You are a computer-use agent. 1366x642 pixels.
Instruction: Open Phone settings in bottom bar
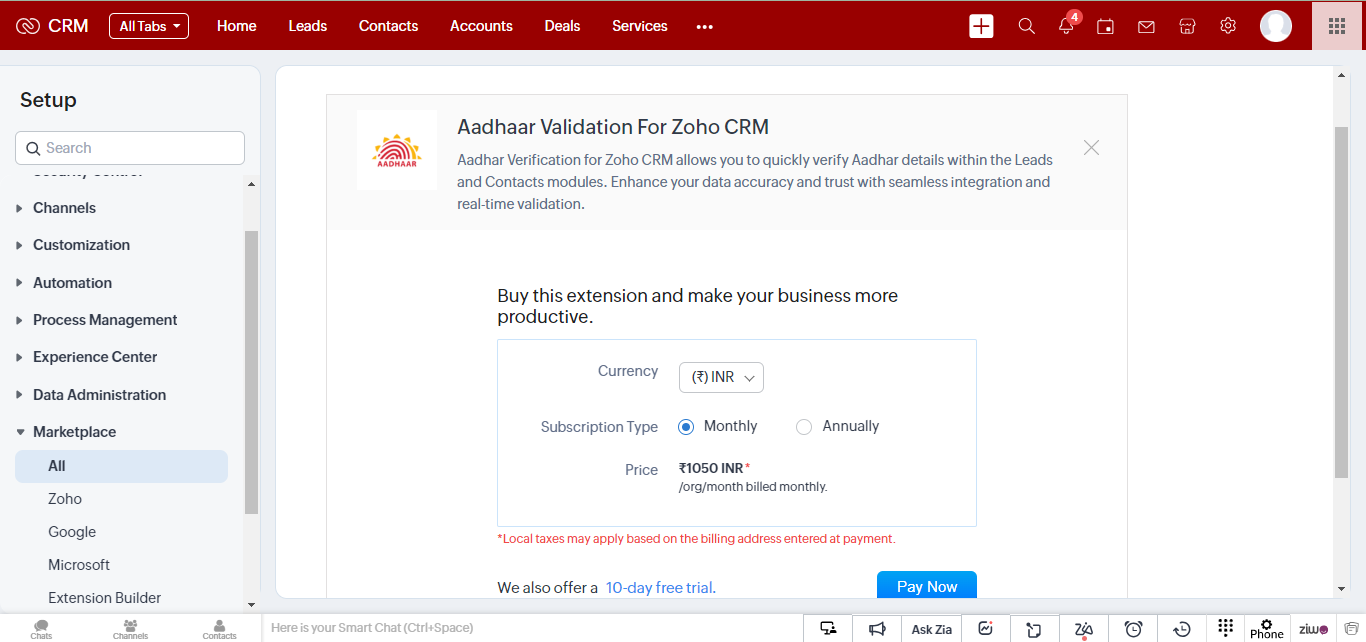coord(1266,629)
